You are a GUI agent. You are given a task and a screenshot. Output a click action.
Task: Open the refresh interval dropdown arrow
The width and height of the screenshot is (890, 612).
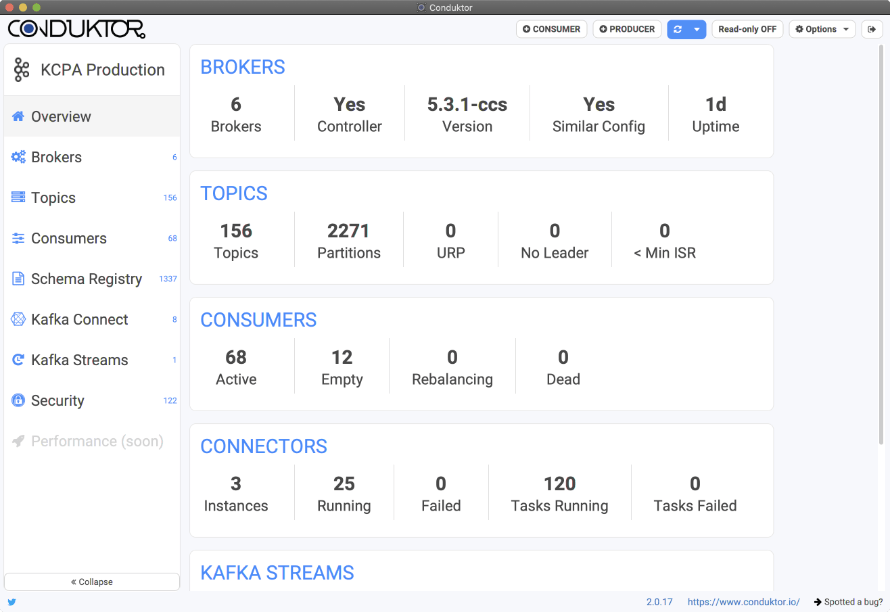[x=696, y=29]
